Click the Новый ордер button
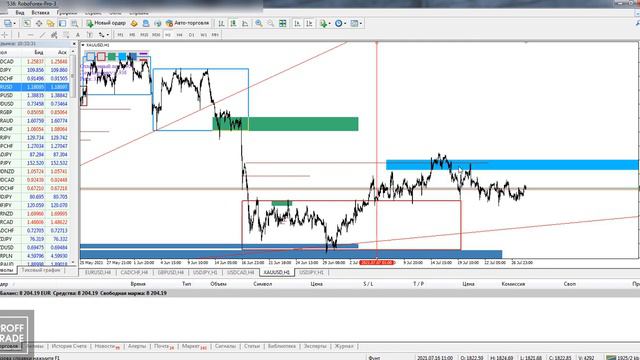Screen dimensions: 640x360 click(106, 23)
